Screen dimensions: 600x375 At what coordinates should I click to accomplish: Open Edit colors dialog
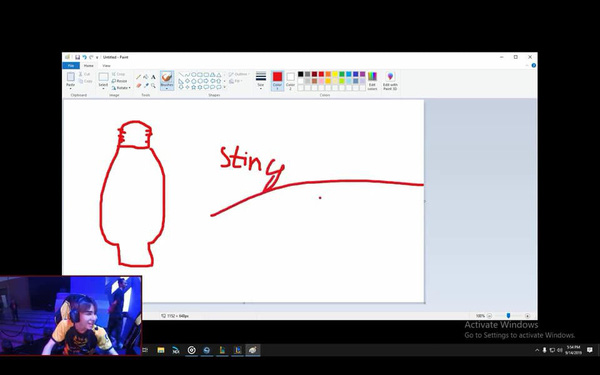(x=372, y=81)
